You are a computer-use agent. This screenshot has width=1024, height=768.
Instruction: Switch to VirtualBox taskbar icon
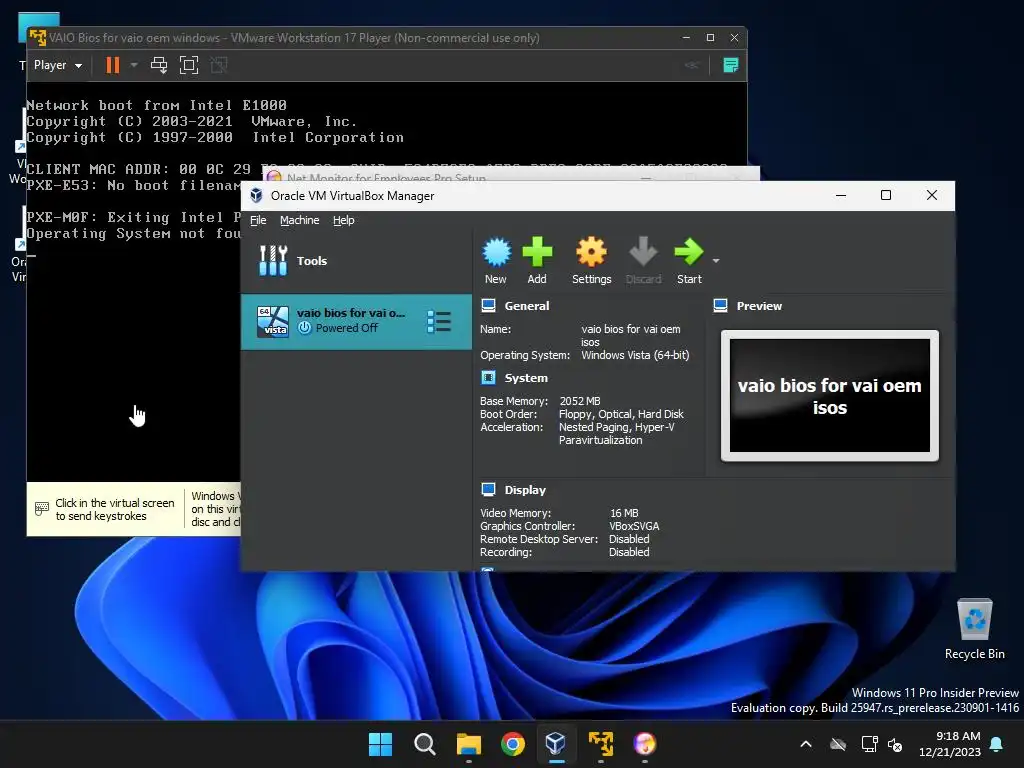tap(556, 744)
